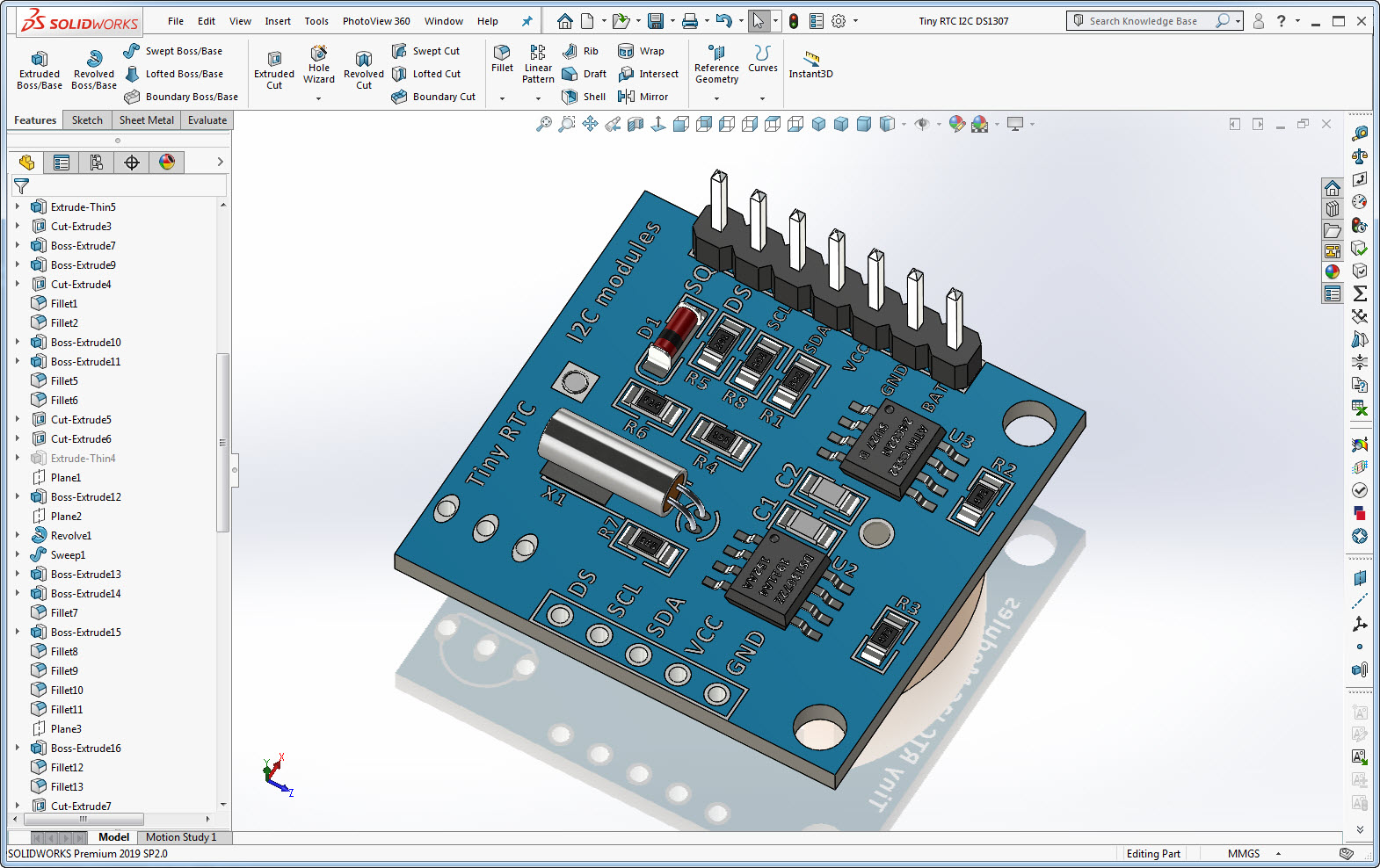Click the feature tree horizontal scrollbar

click(x=82, y=819)
